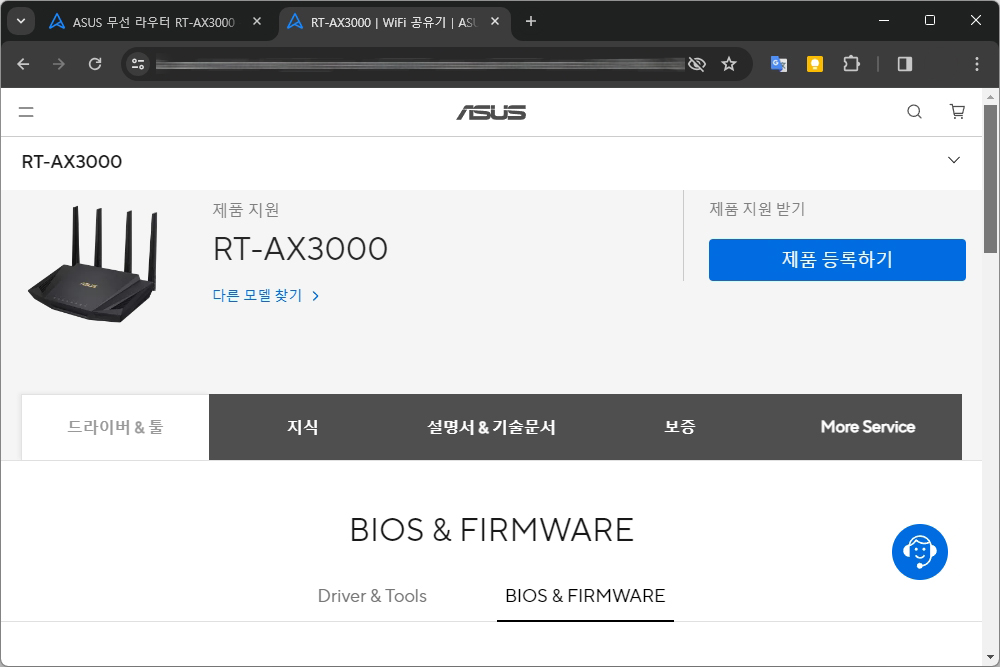Follow the 다른 모델 찾기 link
Screen dimensions: 1000x667
(266, 295)
